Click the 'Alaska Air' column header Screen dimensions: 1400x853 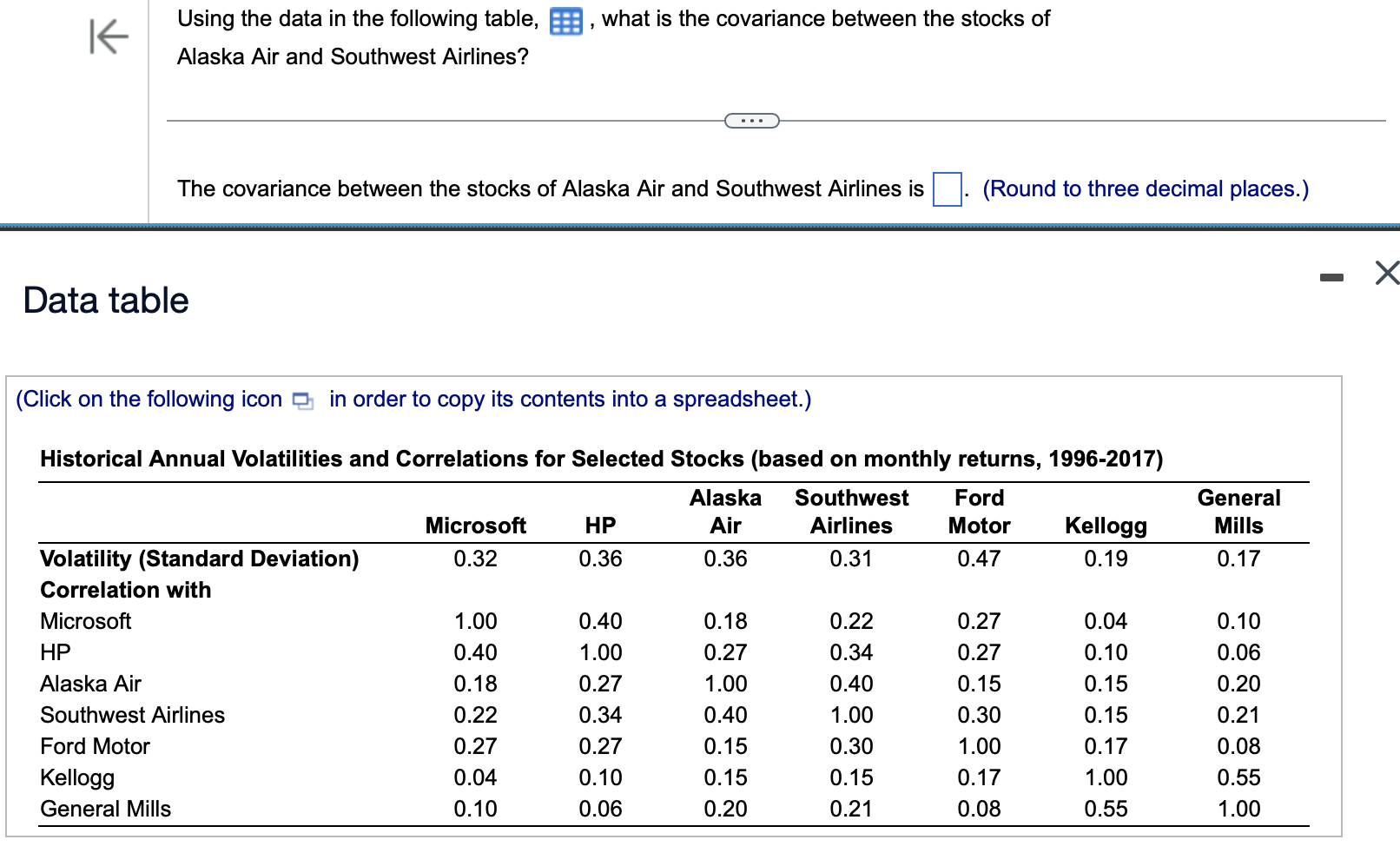click(x=725, y=512)
